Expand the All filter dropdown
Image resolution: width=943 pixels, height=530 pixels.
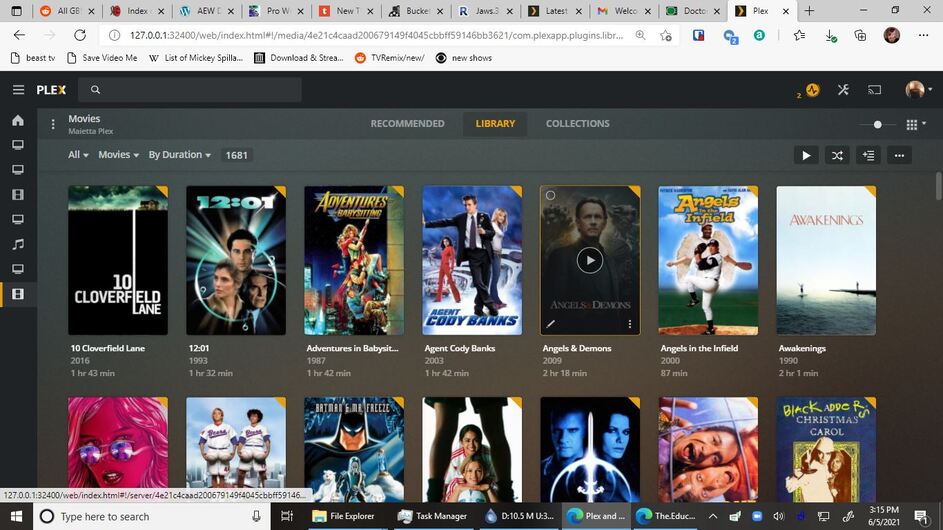click(78, 155)
